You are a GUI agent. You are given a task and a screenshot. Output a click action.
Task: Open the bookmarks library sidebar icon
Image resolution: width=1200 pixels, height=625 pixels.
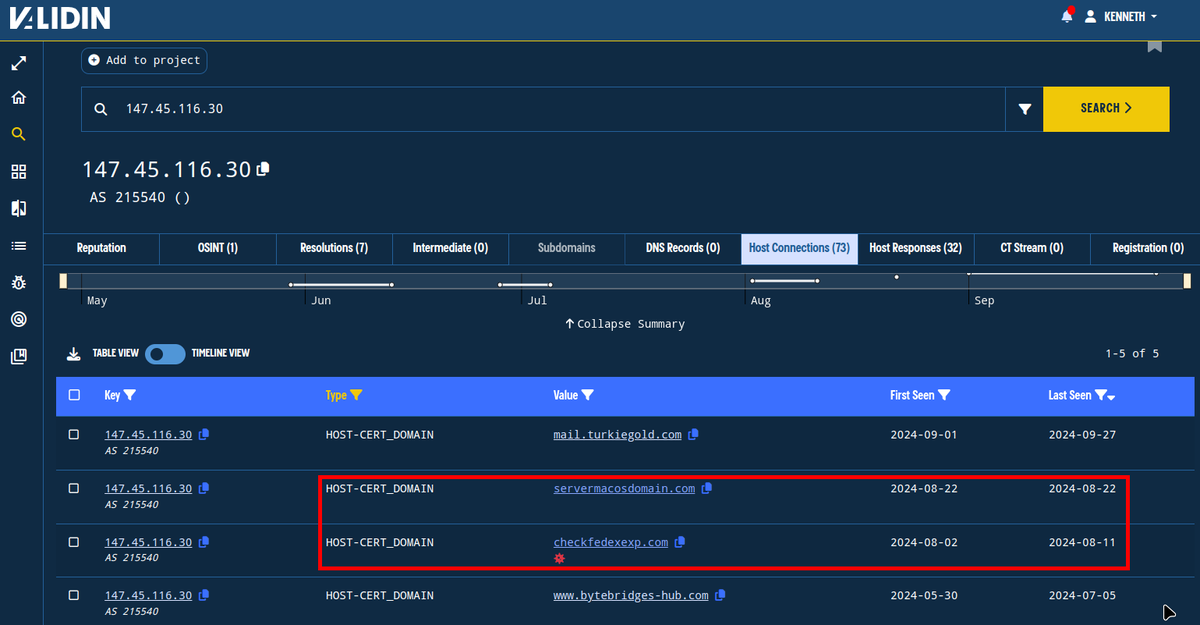[19, 356]
